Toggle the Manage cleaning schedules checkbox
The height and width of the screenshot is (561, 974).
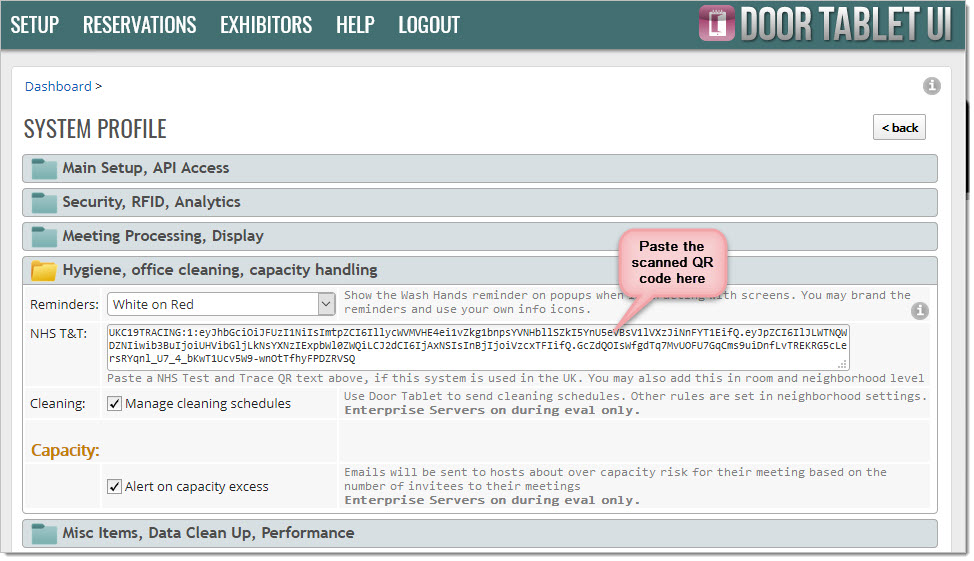tap(116, 404)
